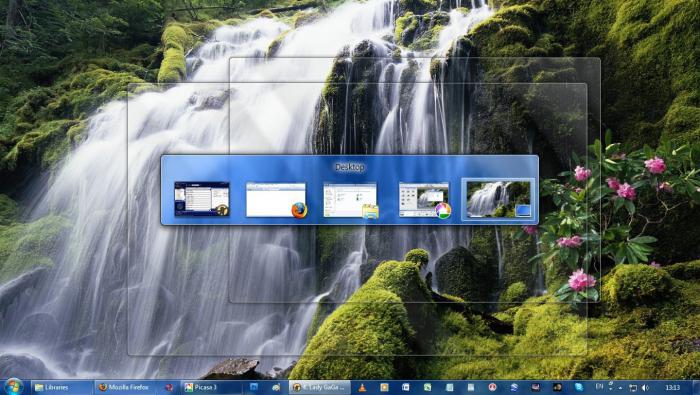Launch VLC from the orange cone icon

pos(362,387)
